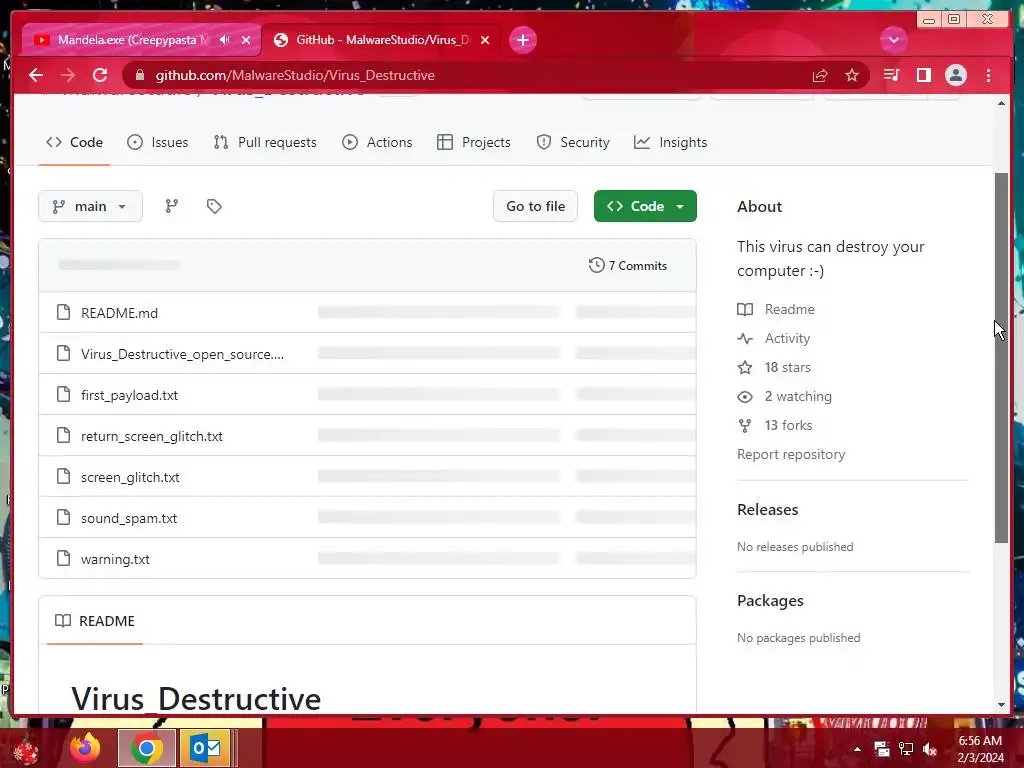View the 18 stars link

tap(774, 367)
